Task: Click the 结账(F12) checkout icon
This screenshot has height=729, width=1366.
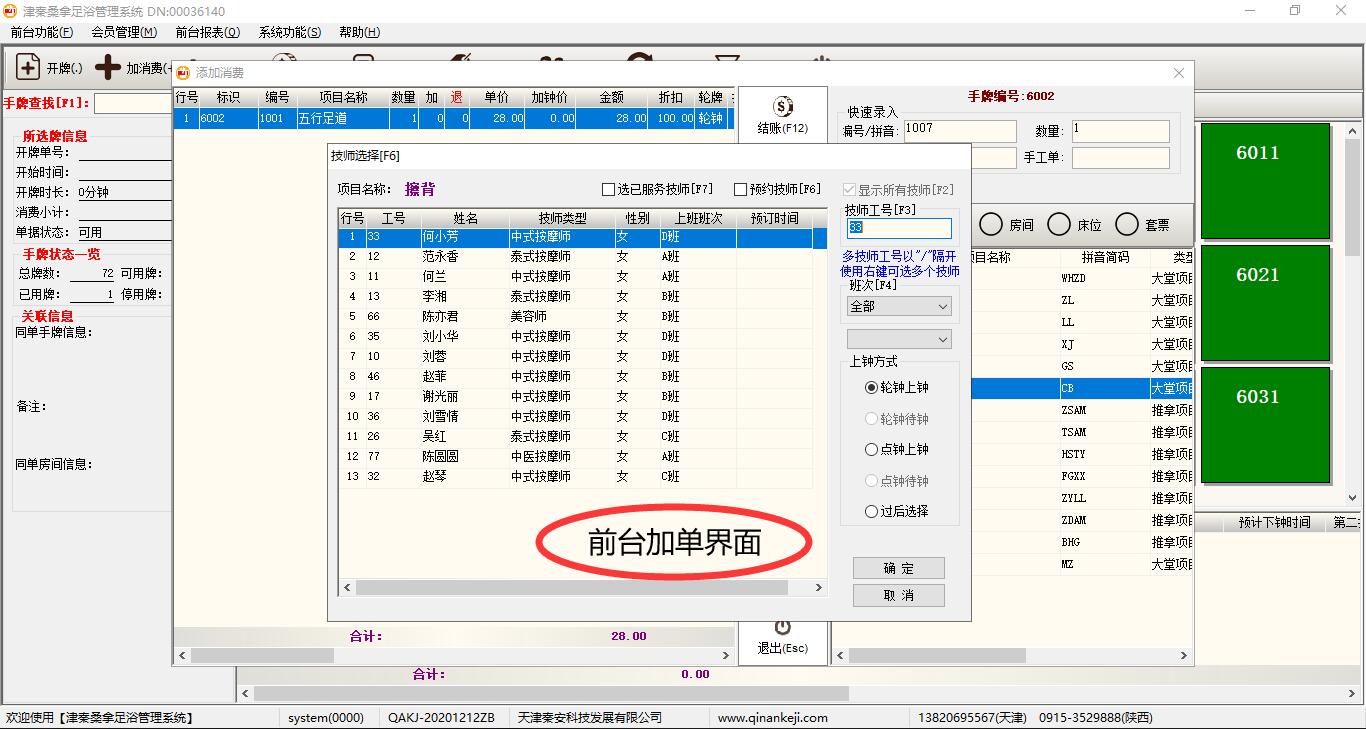Action: pyautogui.click(x=782, y=107)
